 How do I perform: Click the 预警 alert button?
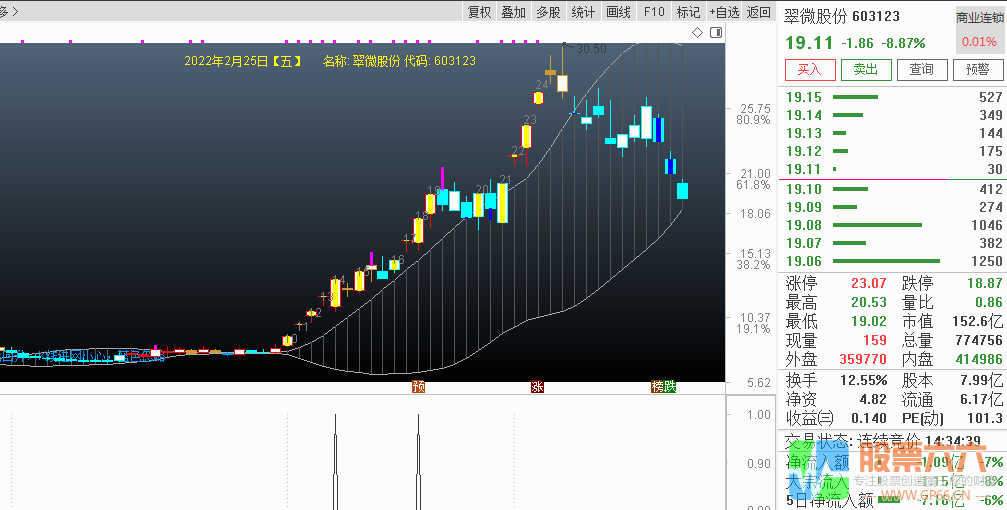click(977, 69)
